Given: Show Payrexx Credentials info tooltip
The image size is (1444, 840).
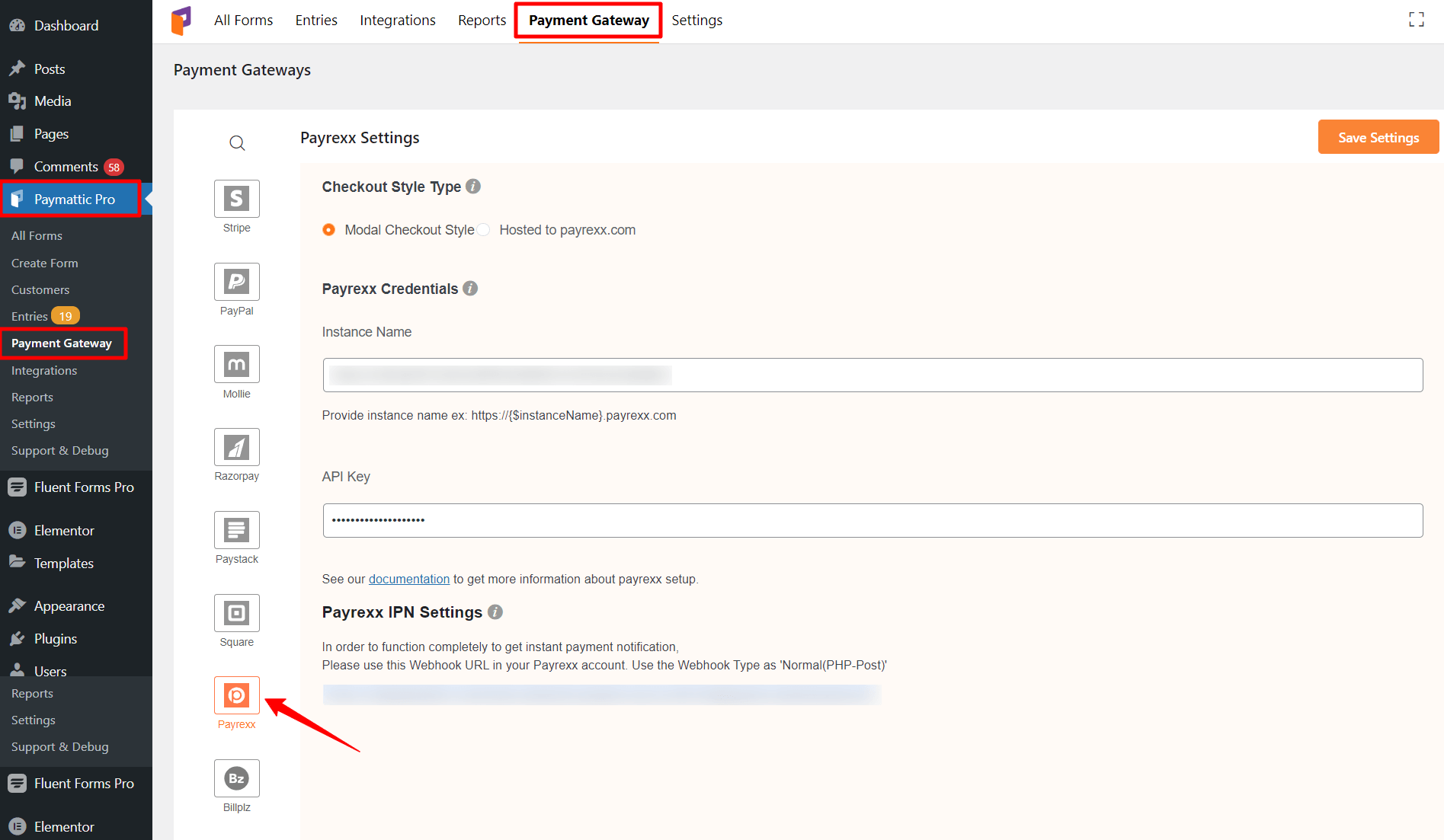Looking at the screenshot, I should pyautogui.click(x=470, y=289).
